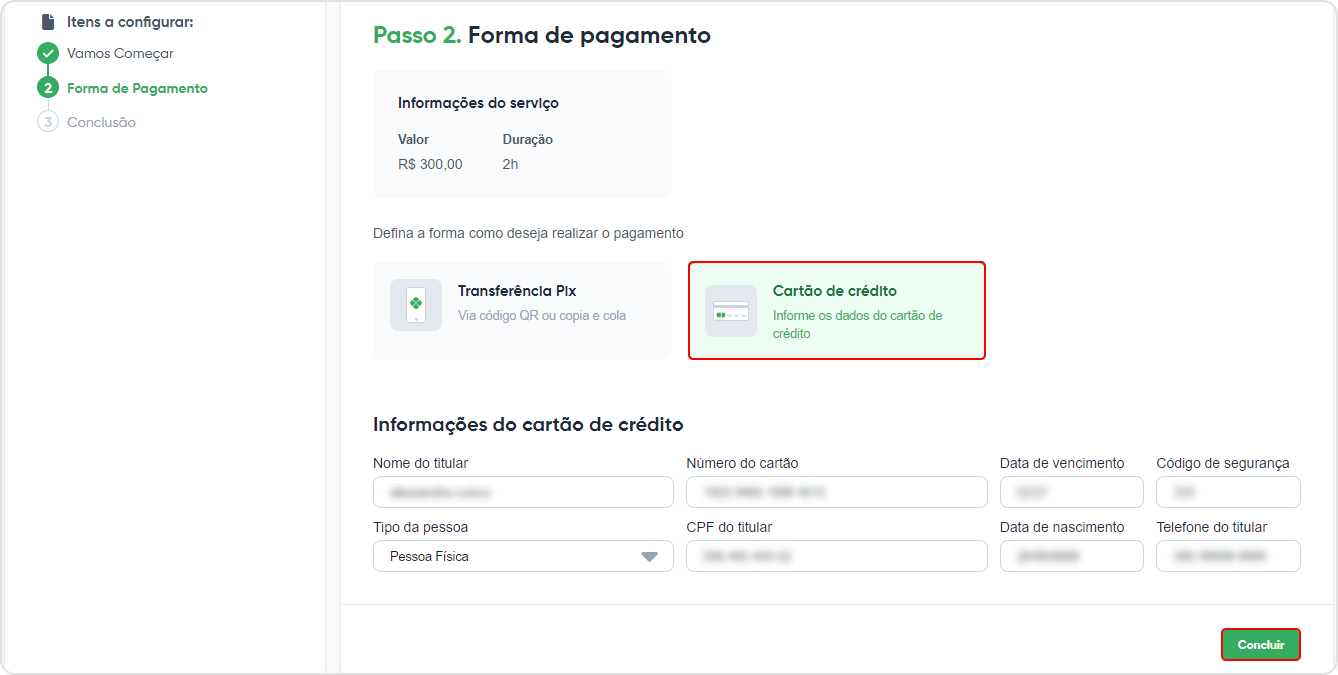
Task: Focus the Nome do titular field
Action: [x=523, y=492]
